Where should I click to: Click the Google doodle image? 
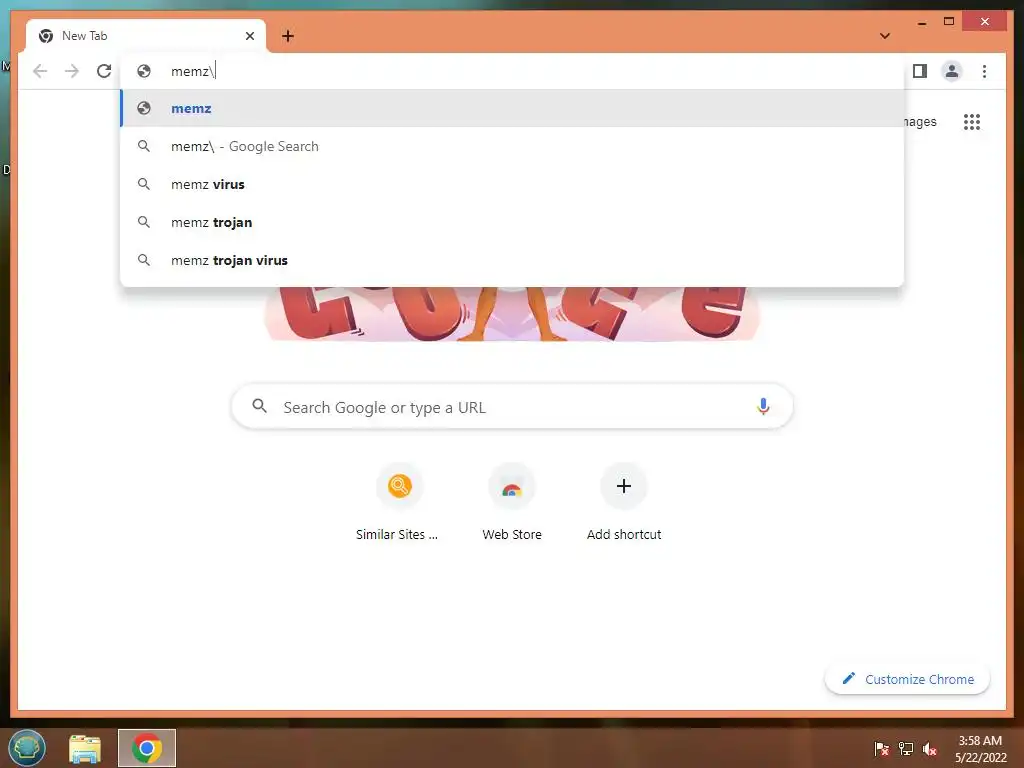click(512, 313)
